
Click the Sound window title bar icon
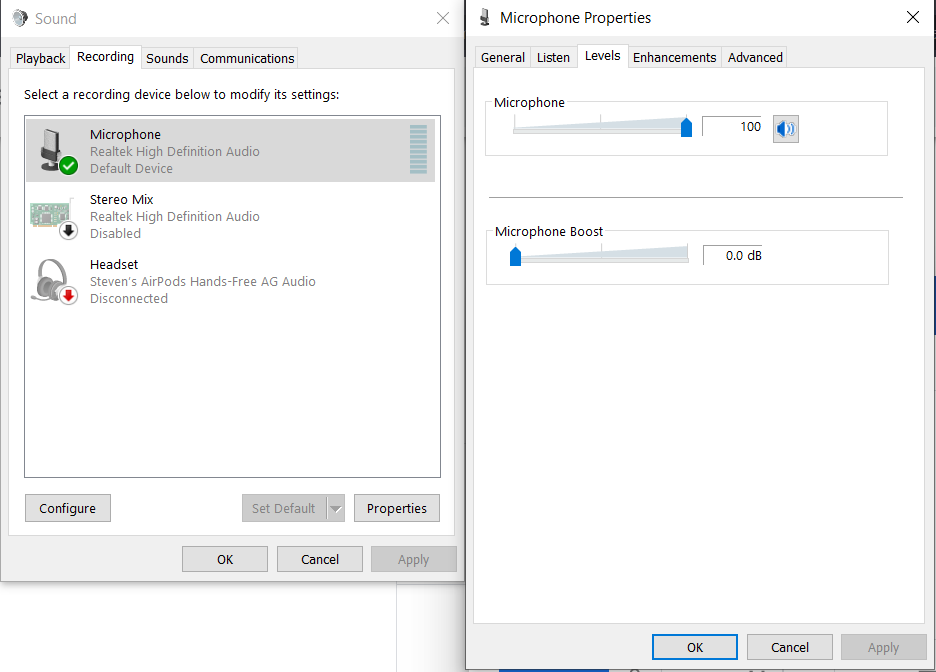22,18
